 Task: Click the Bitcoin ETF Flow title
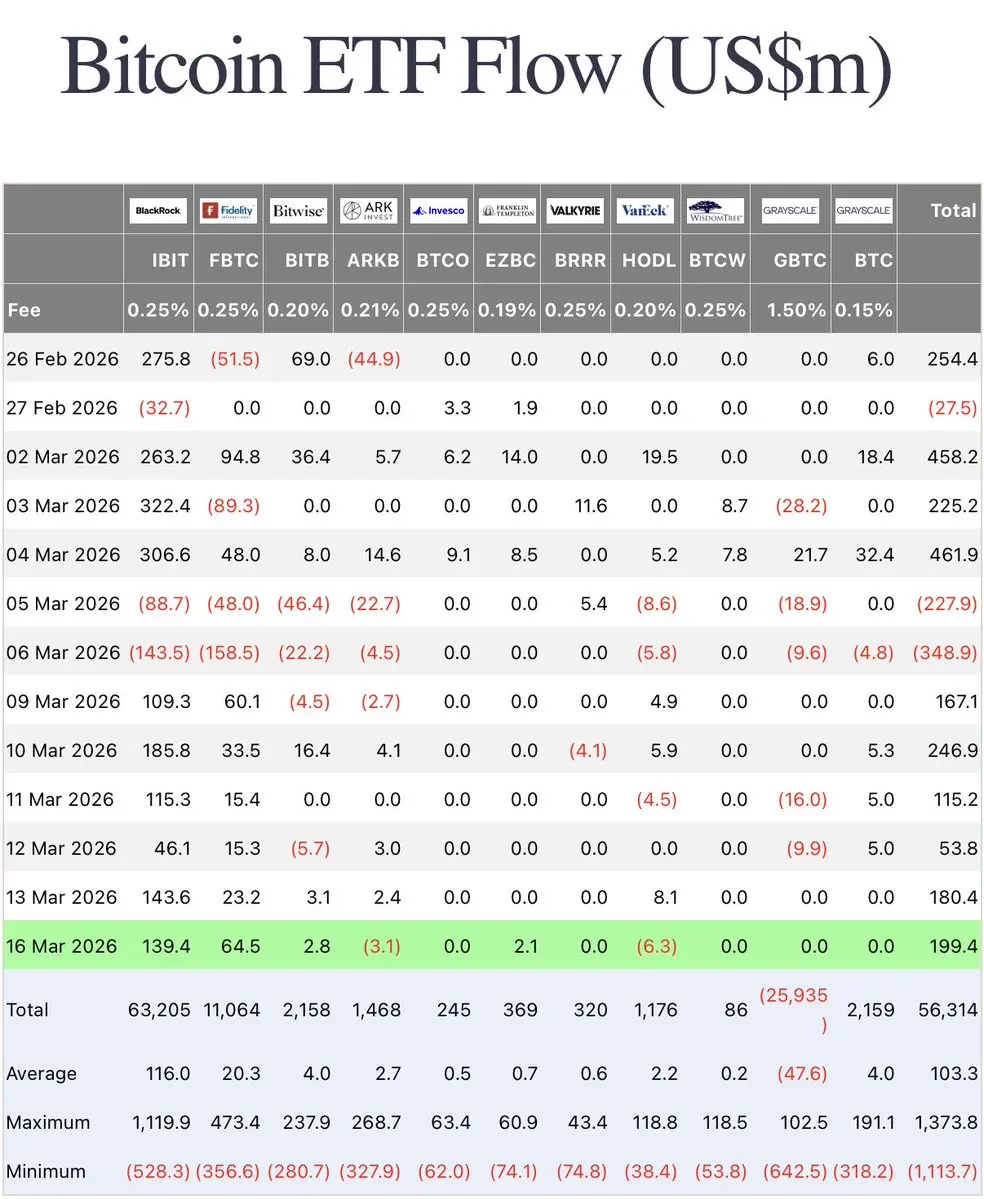(476, 67)
